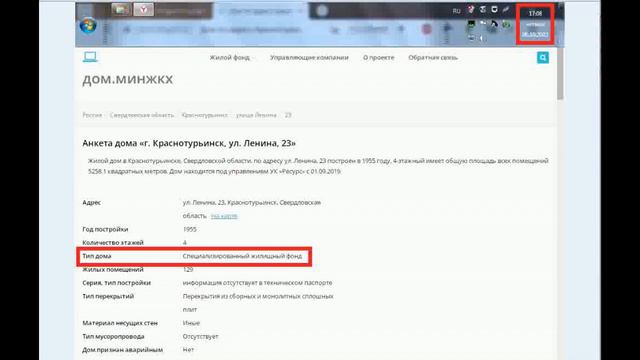Select the active browser tab
640x360 pixels.
[260, 11]
